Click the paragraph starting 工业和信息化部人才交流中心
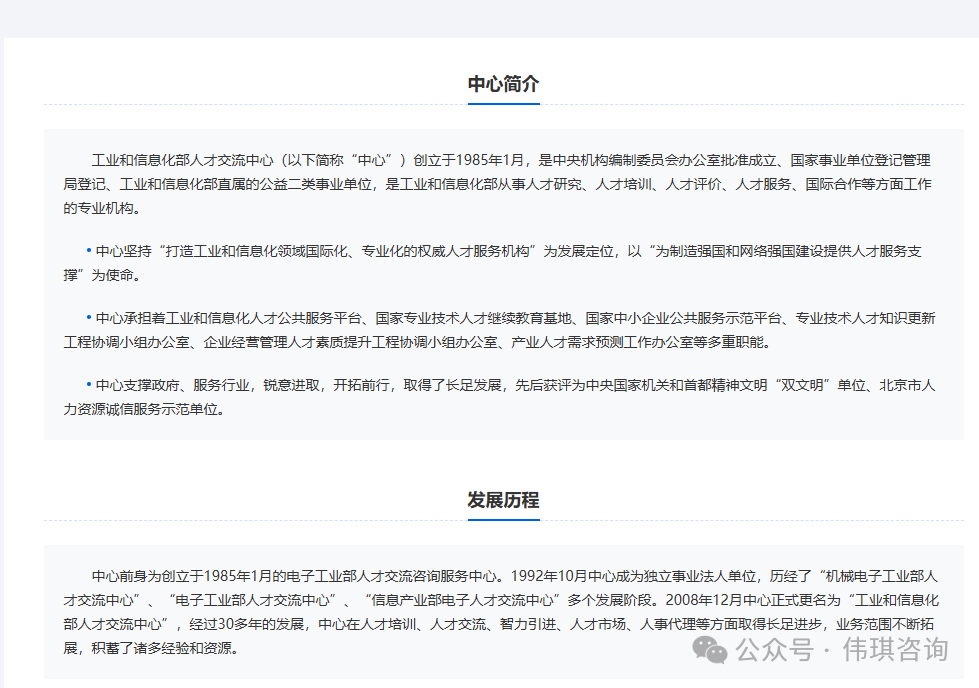The height and width of the screenshot is (688, 979). 498,184
